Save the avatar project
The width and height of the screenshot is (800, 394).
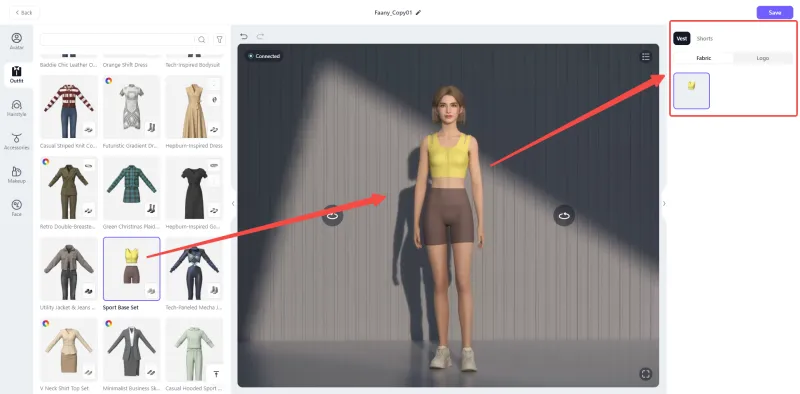pyautogui.click(x=774, y=13)
